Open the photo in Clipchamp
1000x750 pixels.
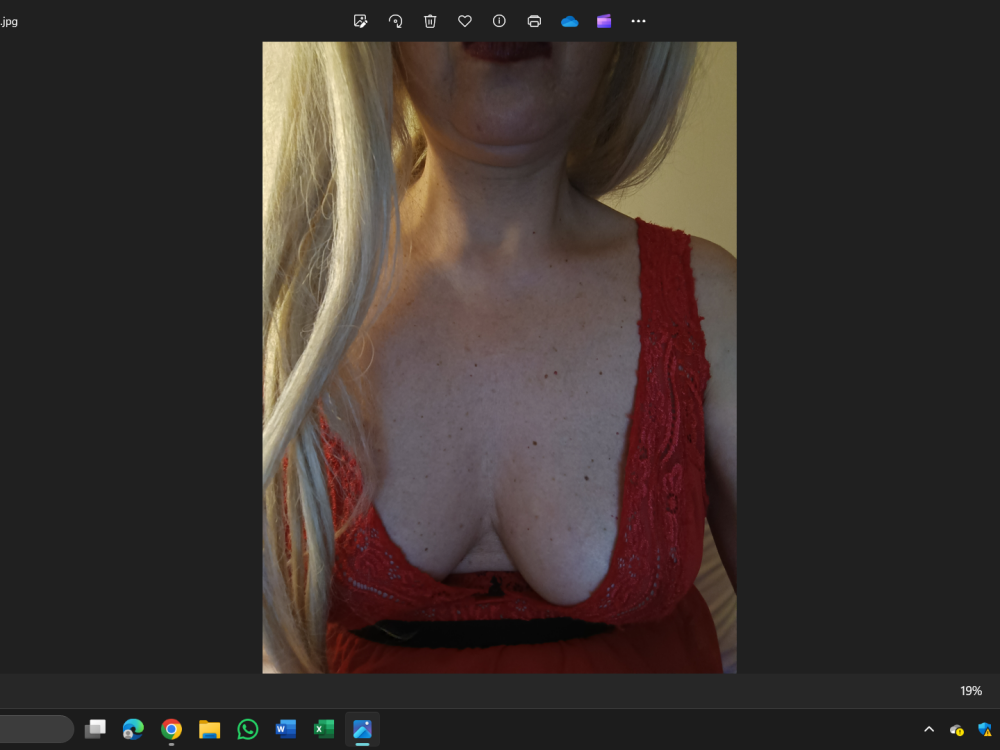[x=603, y=21]
